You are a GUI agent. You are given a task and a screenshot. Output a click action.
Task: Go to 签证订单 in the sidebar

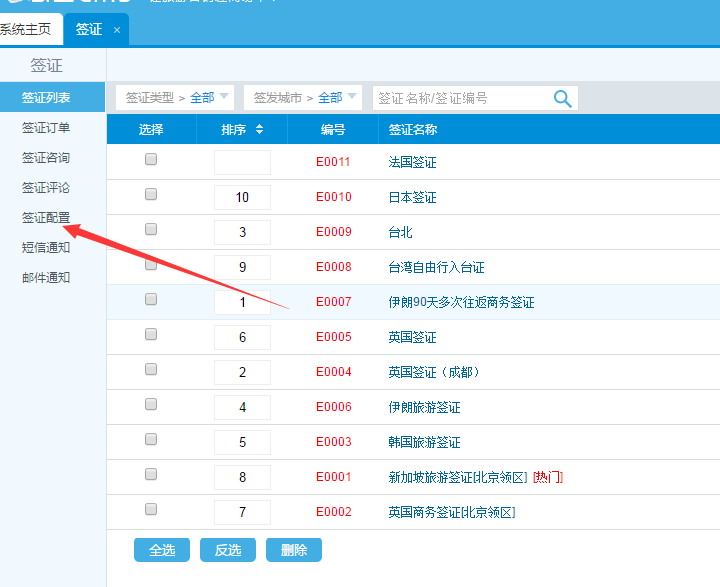click(46, 128)
